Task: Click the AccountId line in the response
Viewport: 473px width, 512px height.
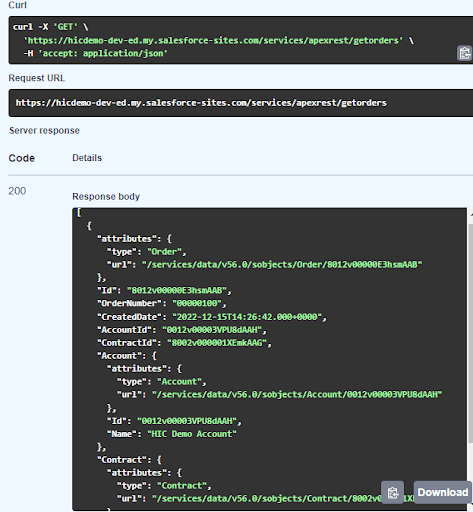Action: point(182,330)
